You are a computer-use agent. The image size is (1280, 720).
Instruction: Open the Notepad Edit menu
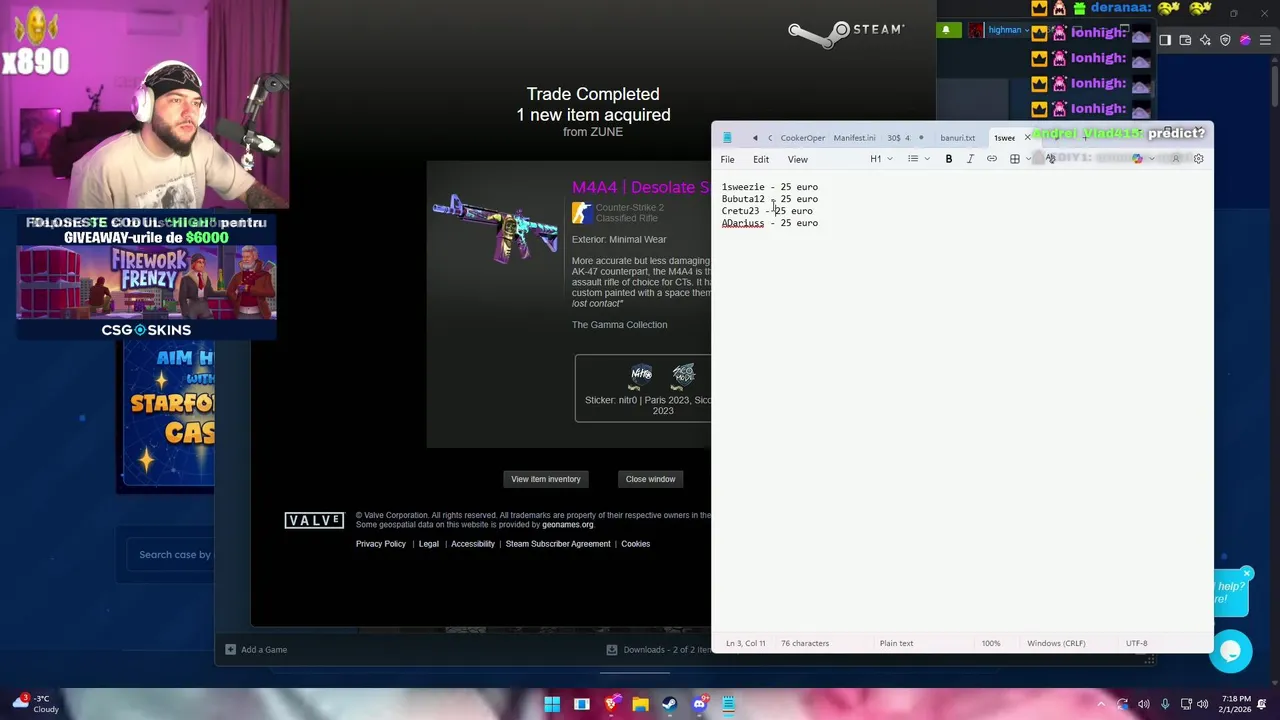click(761, 159)
